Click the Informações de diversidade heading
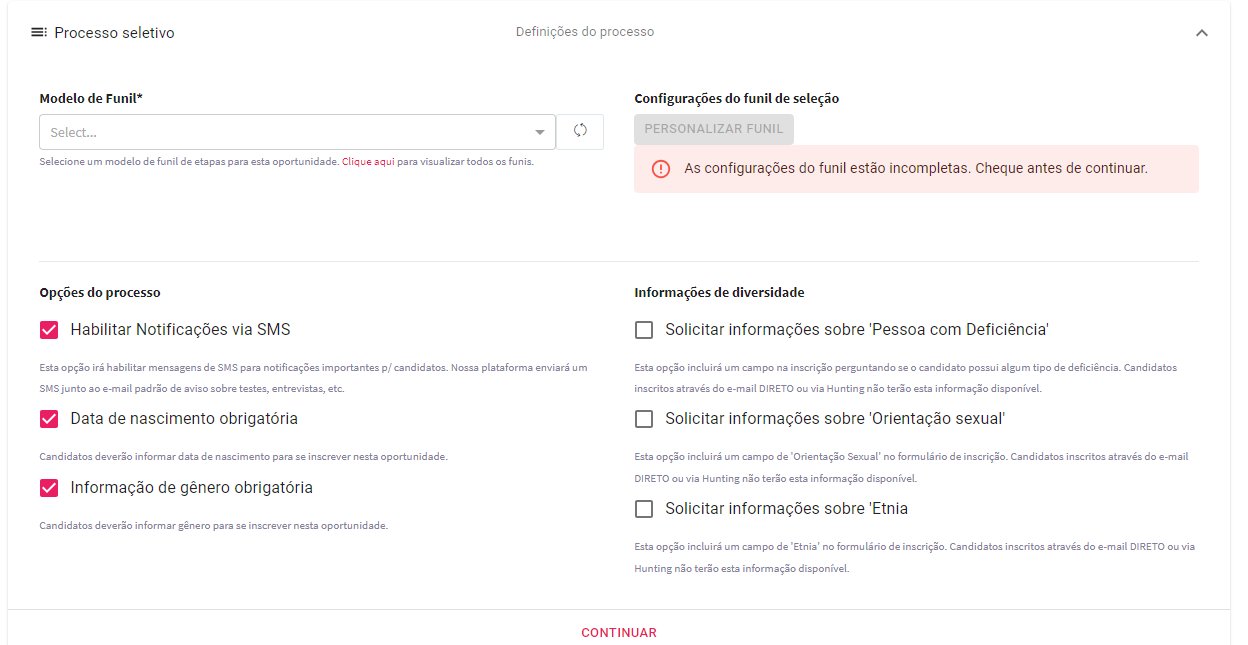Screen dimensions: 1248x645 tap(719, 293)
